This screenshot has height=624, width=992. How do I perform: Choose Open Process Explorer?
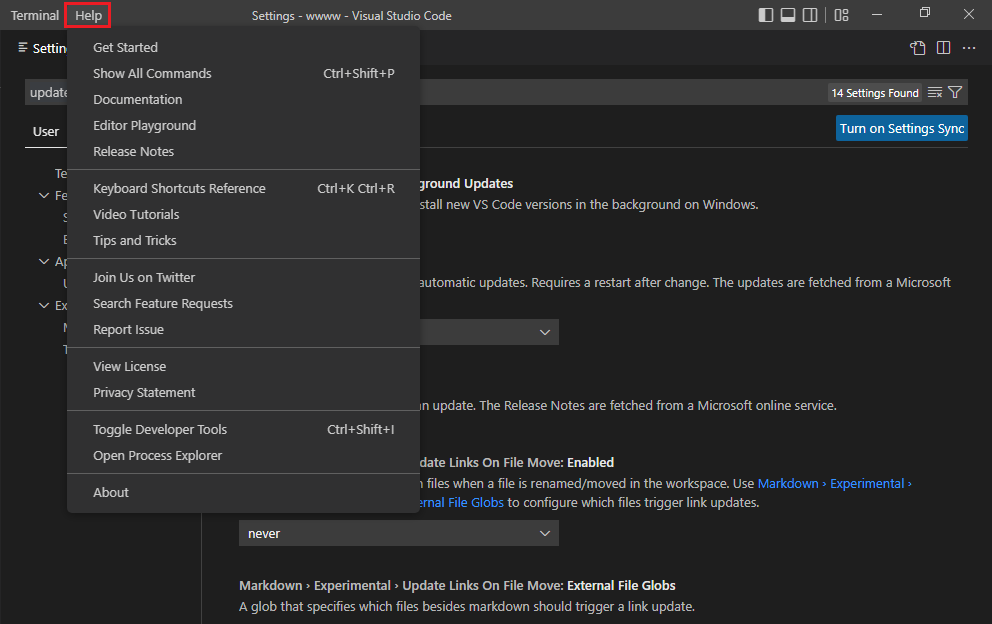(244, 455)
